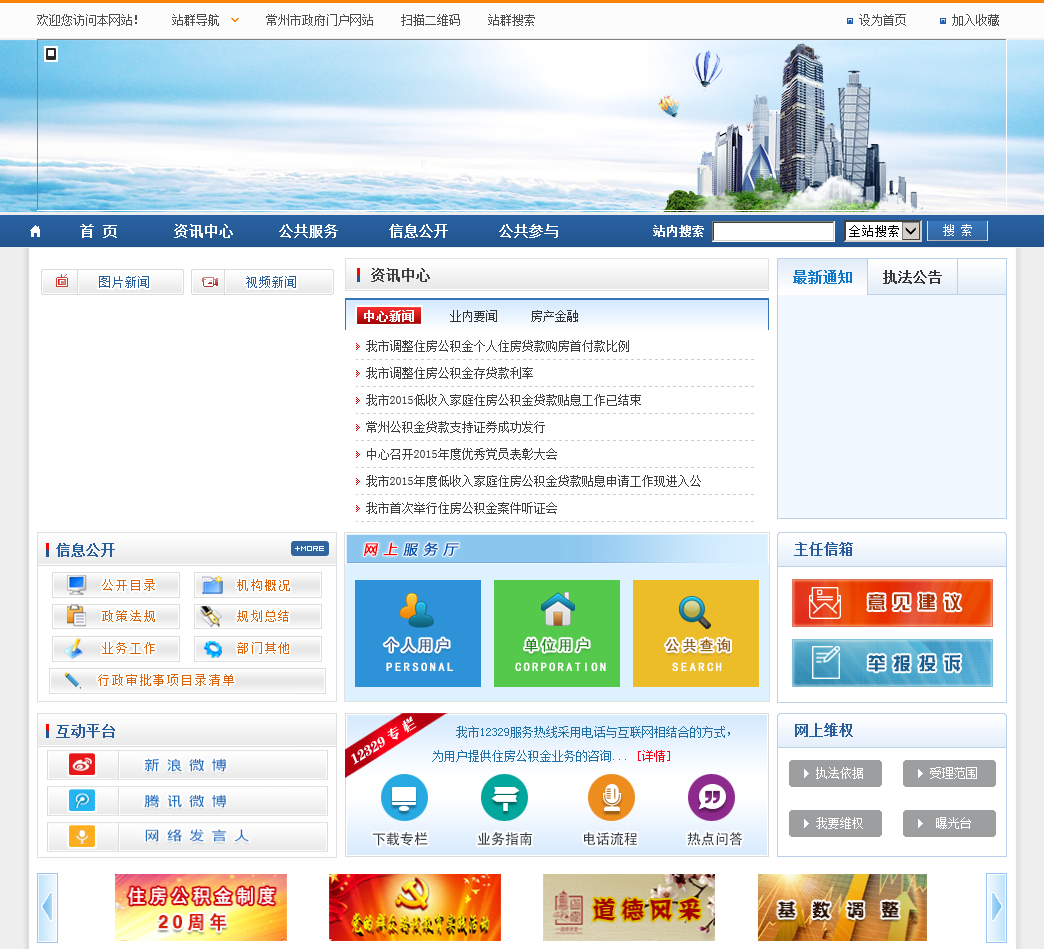Viewport: 1044px width, 949px height.
Task: Show previous banners with left carousel arrow
Action: 47,907
